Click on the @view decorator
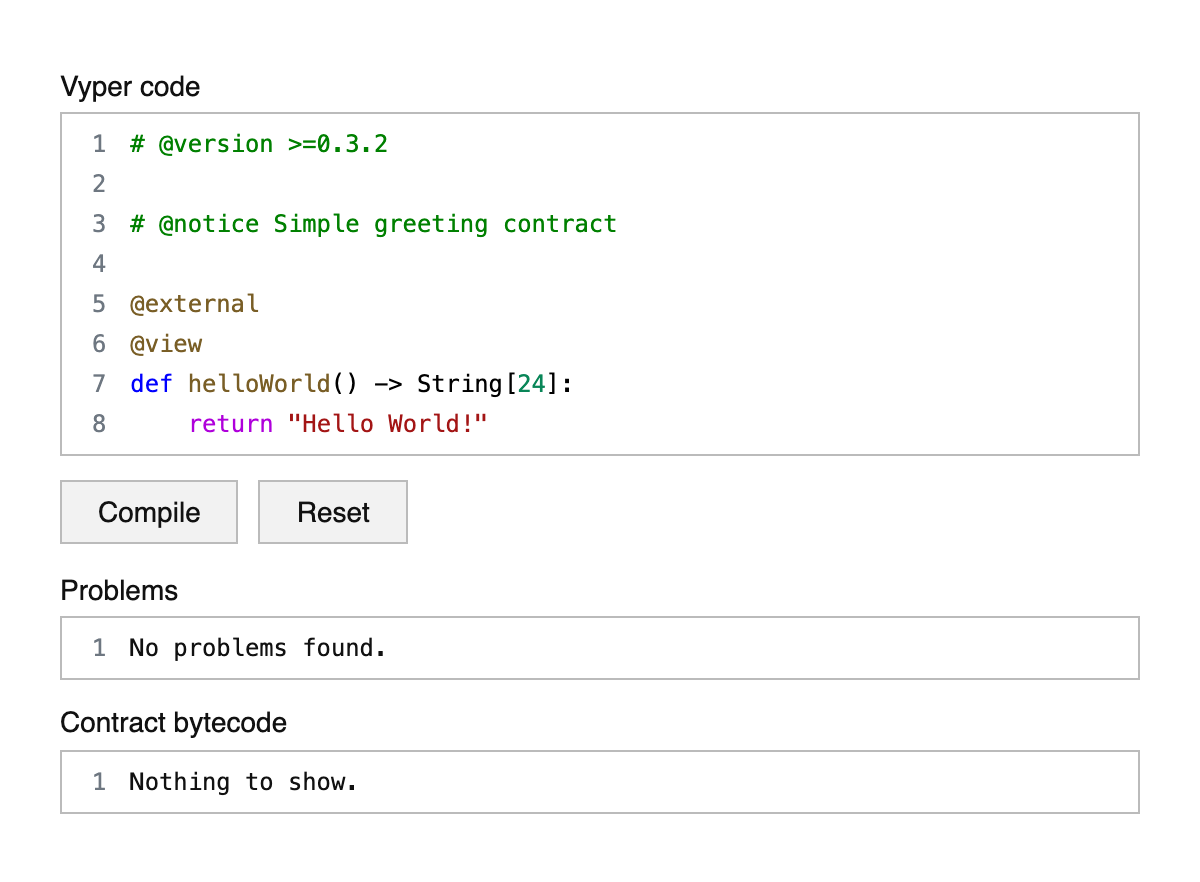The image size is (1200, 882). [166, 344]
